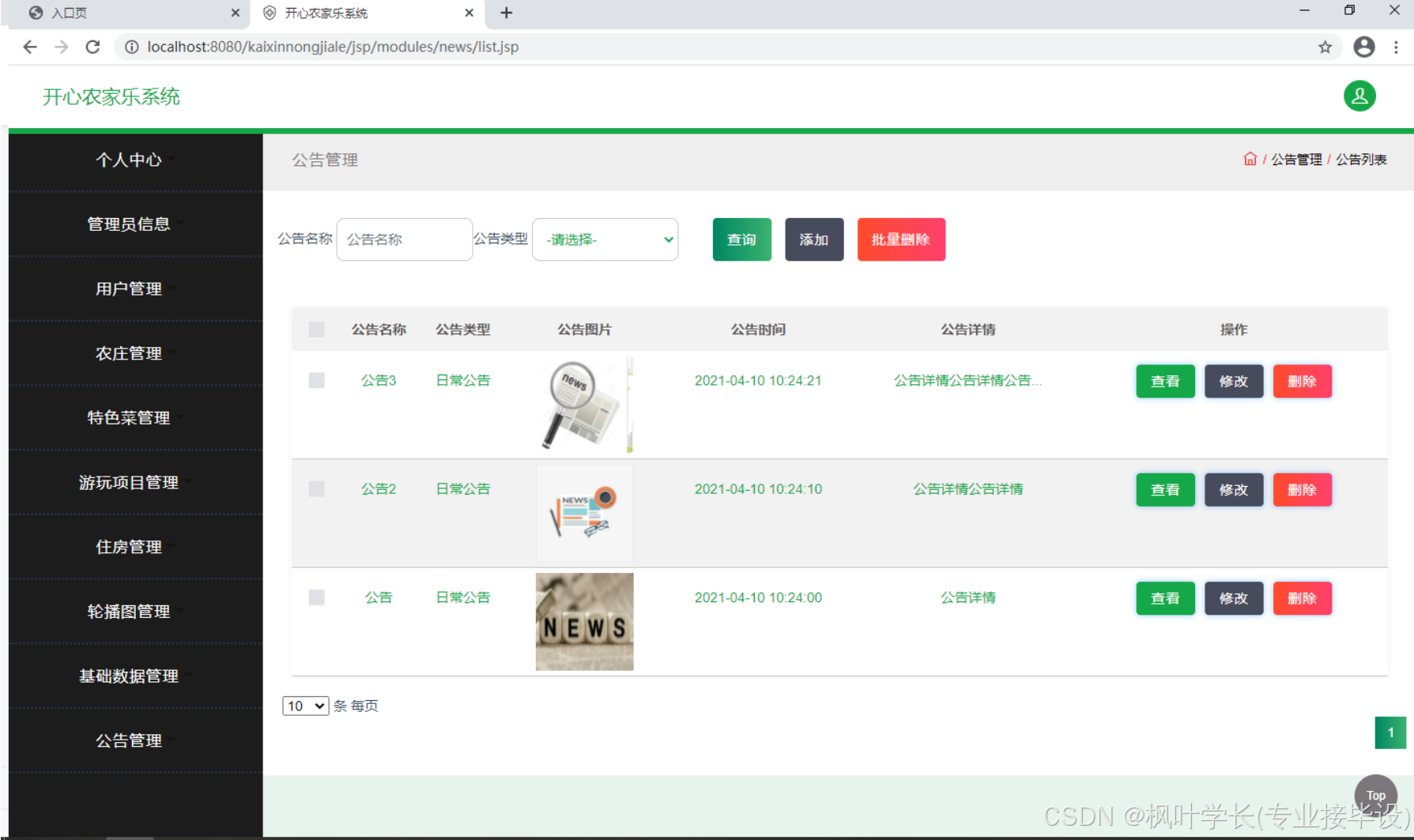Click the 公告时间 column header
The height and width of the screenshot is (840, 1414).
pos(758,330)
